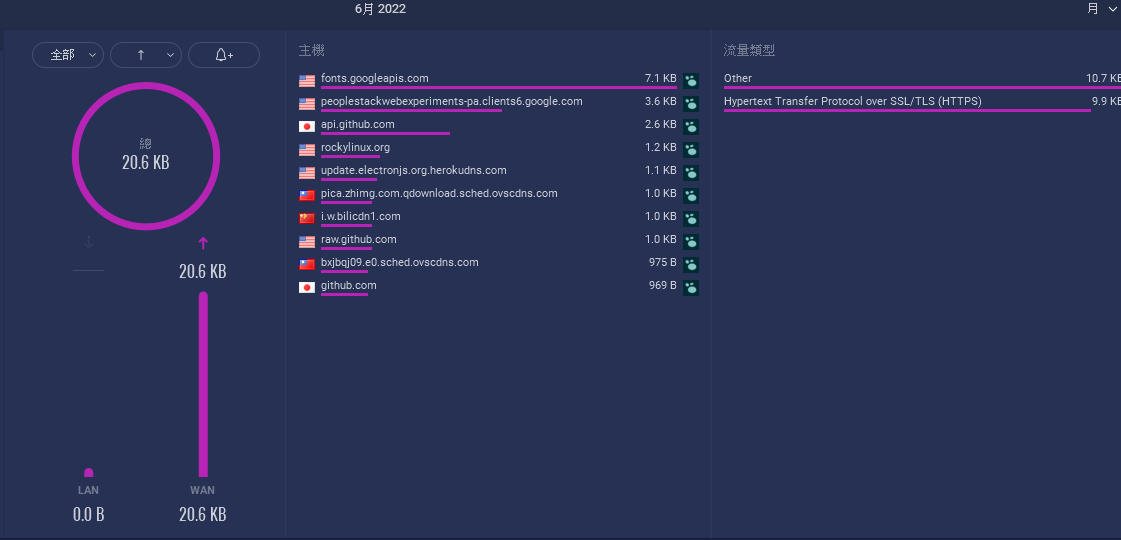
Task: Click the total 20.6 KB usage ring
Action: coord(146,156)
